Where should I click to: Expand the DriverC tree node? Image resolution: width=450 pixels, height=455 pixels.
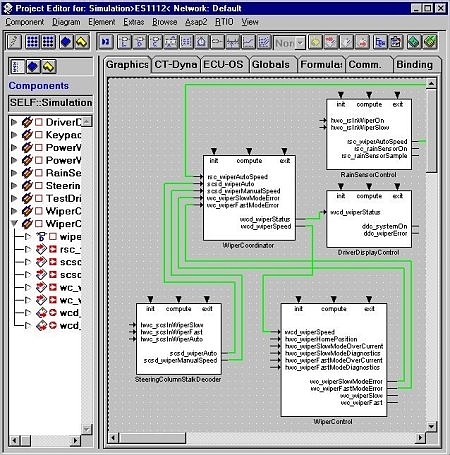point(14,122)
